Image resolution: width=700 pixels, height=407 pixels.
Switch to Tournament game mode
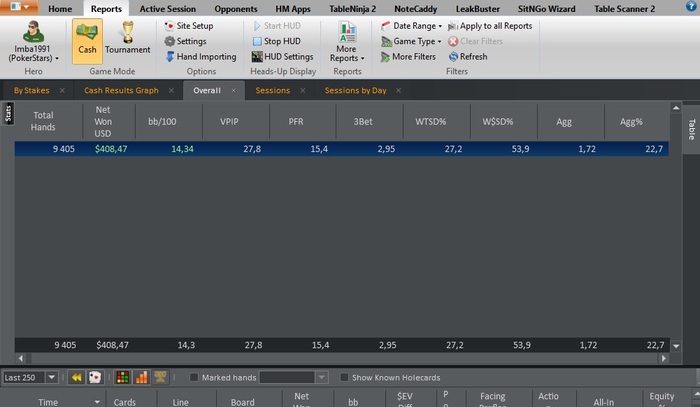128,38
